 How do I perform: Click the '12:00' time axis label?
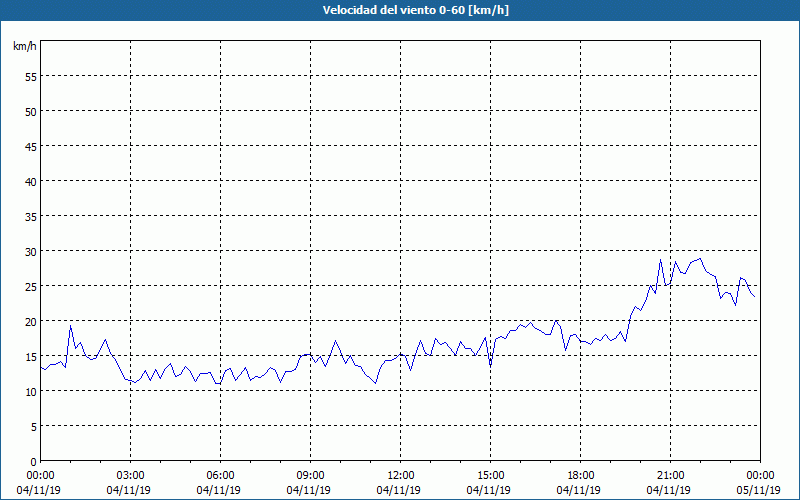click(x=401, y=475)
